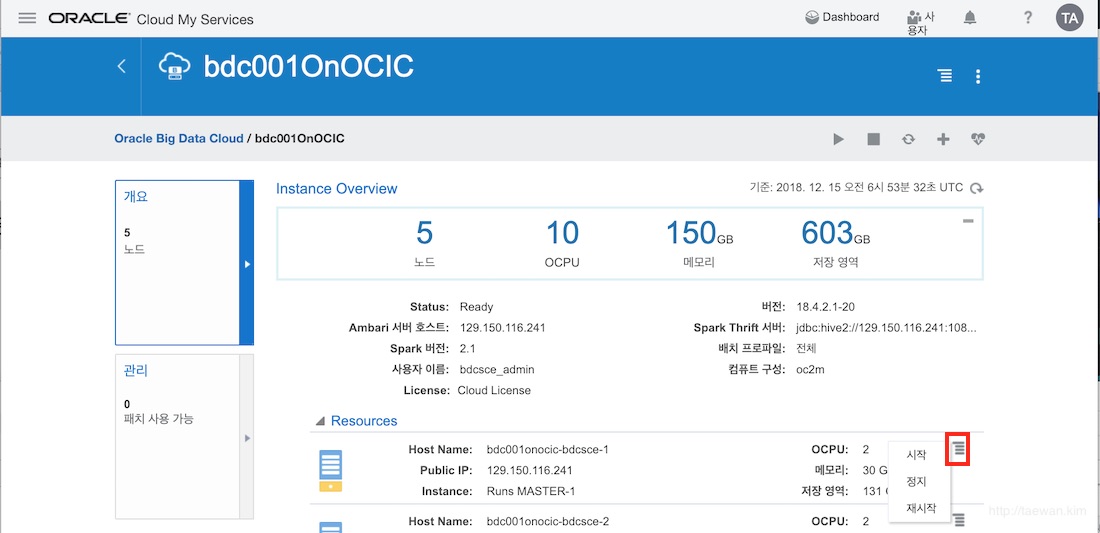The height and width of the screenshot is (533, 1100).
Task: Click the username bdcsce_admin
Action: tap(497, 369)
